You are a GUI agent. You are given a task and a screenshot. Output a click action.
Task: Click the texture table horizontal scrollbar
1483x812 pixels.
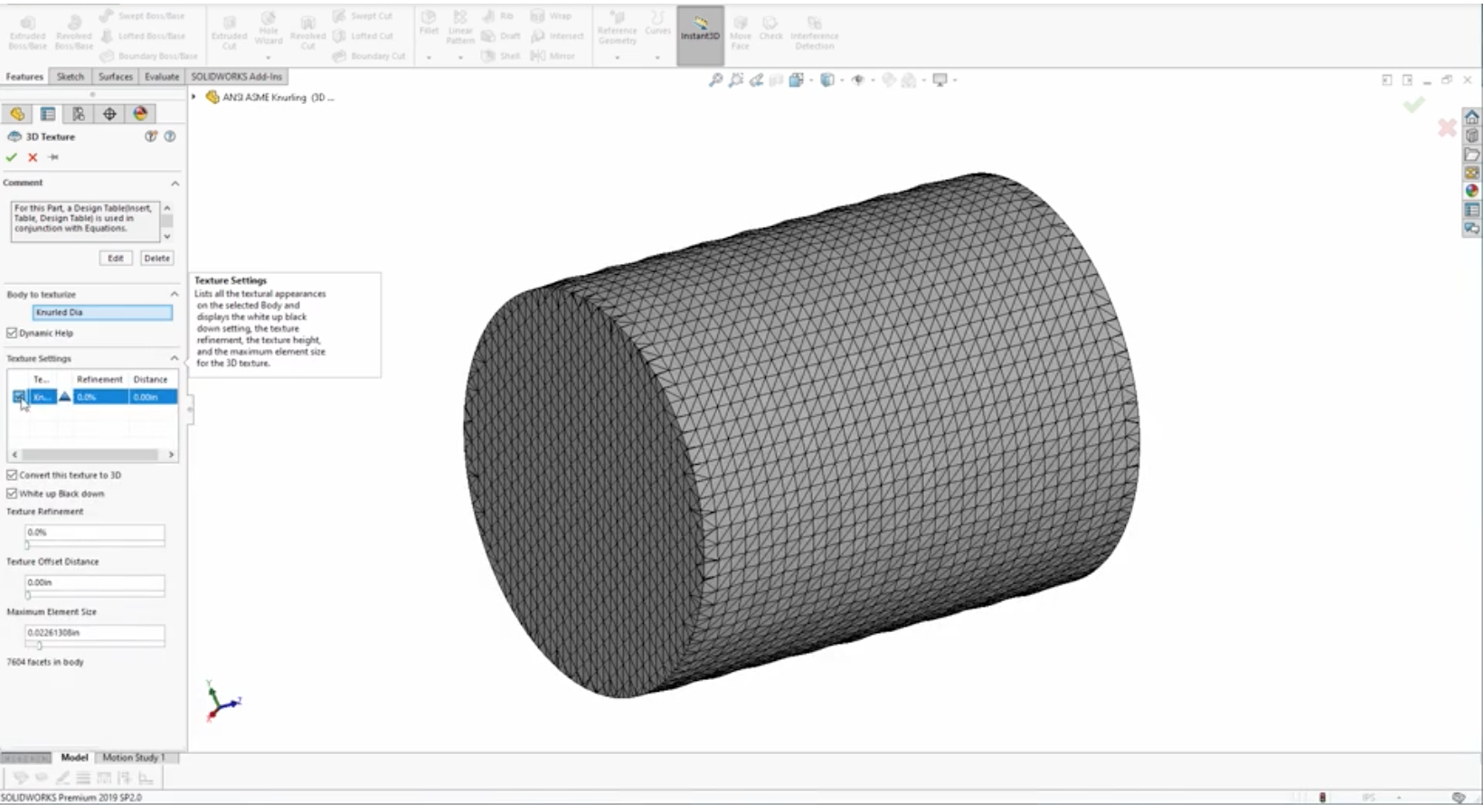pyautogui.click(x=92, y=455)
